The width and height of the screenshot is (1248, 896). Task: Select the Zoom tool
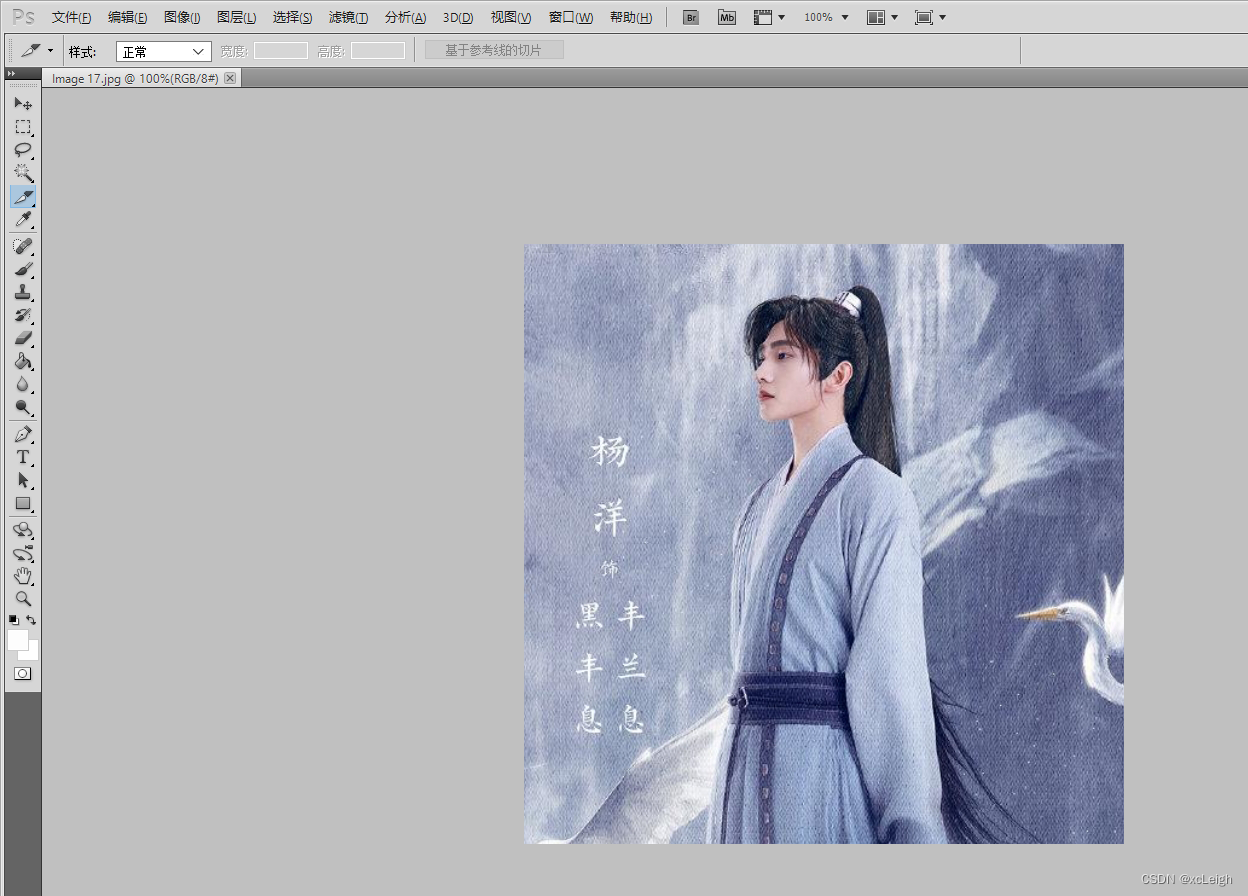23,599
